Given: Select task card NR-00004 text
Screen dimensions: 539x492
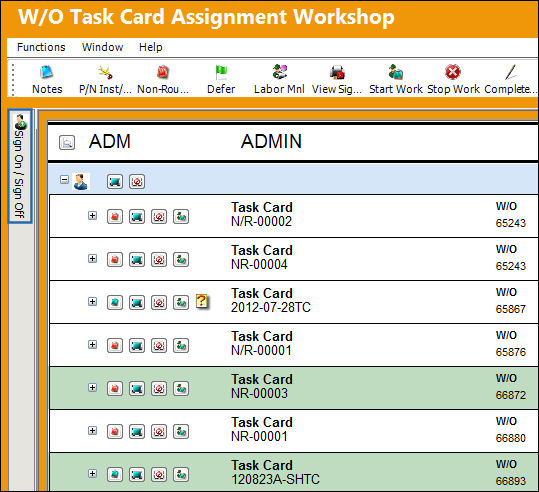Looking at the screenshot, I should coord(259,264).
